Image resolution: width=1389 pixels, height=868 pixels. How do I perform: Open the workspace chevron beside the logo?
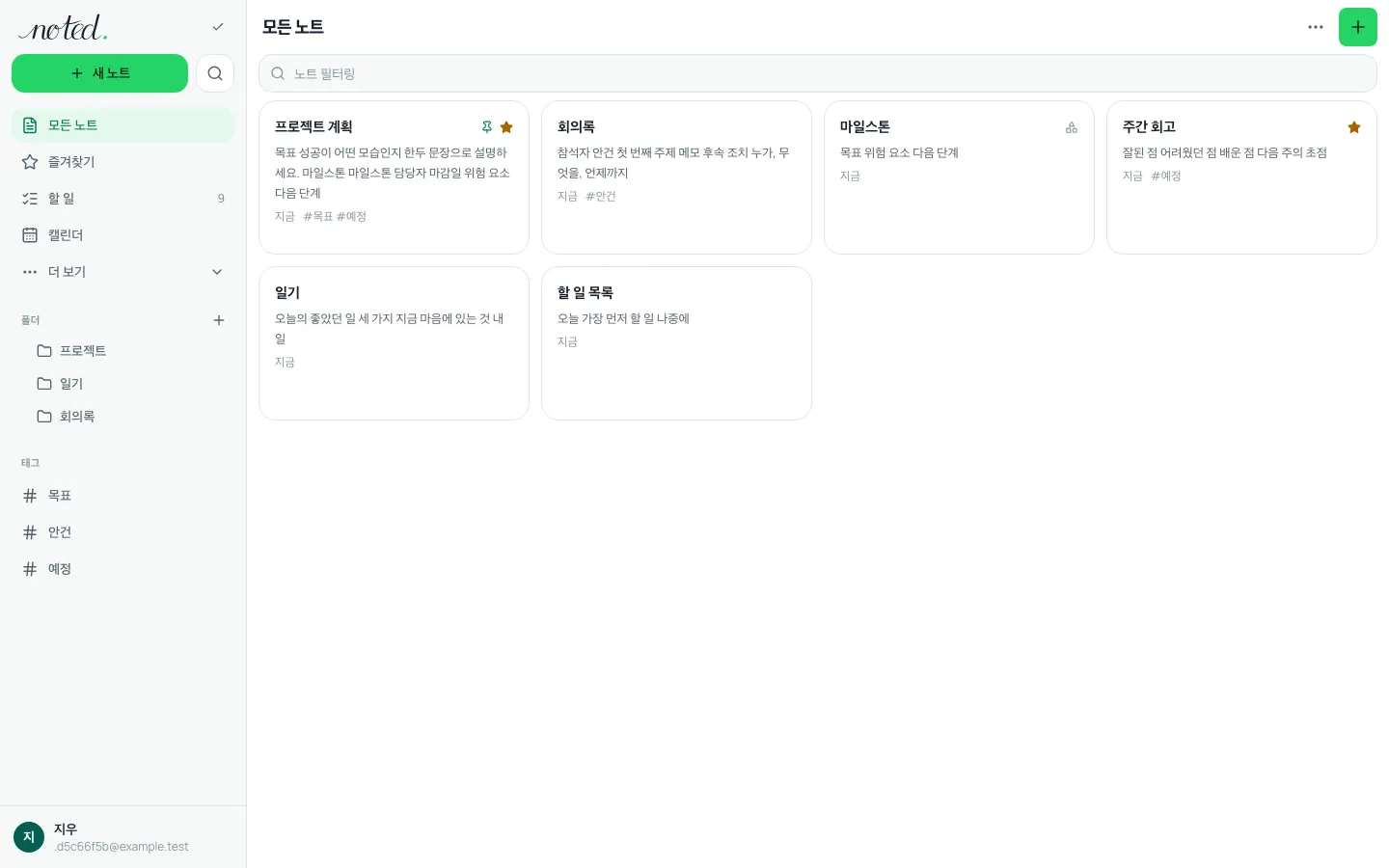tap(218, 27)
